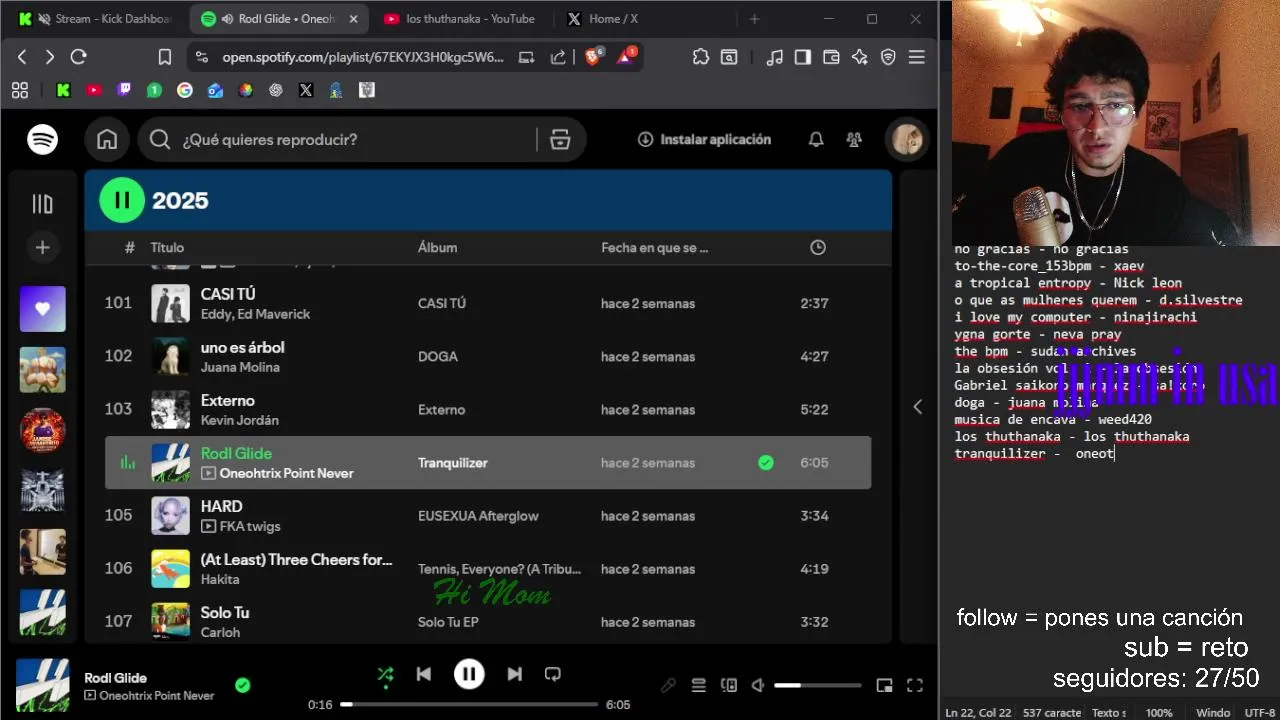Open Friend Activity icon
Image resolution: width=1280 pixels, height=720 pixels.
tap(854, 140)
